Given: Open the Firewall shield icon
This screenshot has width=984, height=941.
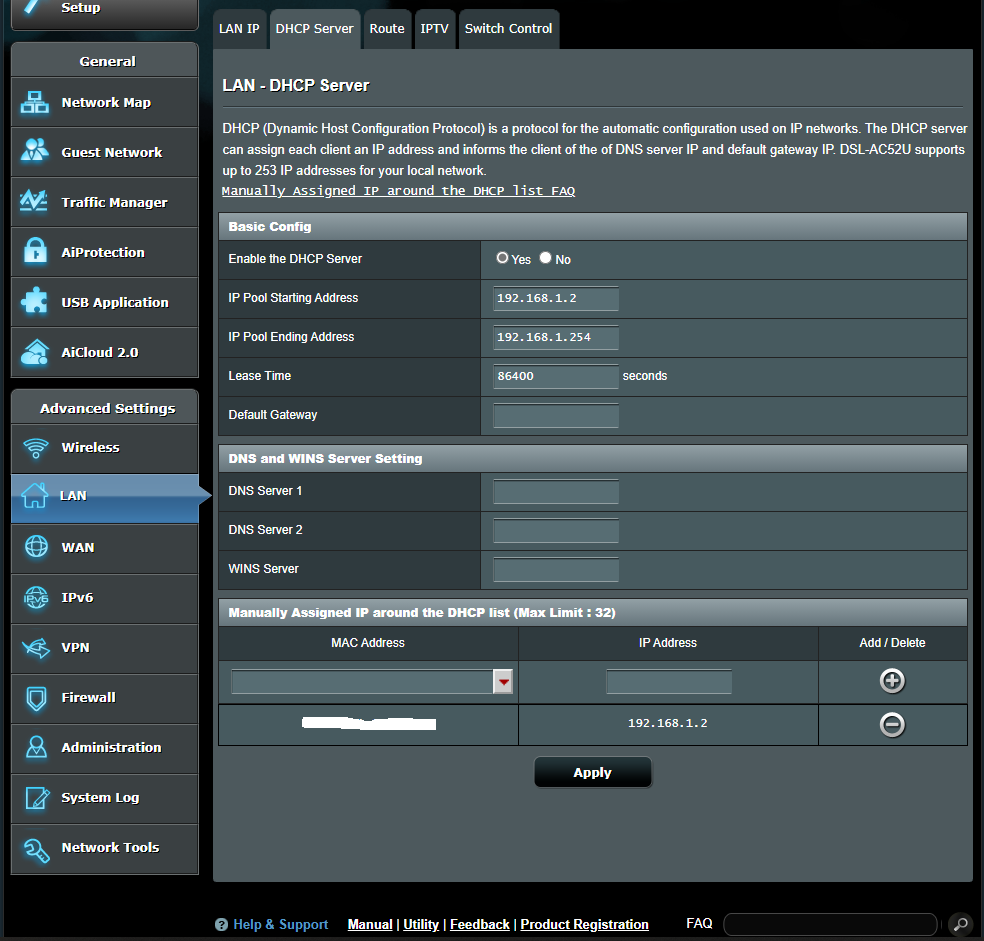Looking at the screenshot, I should coord(36,697).
